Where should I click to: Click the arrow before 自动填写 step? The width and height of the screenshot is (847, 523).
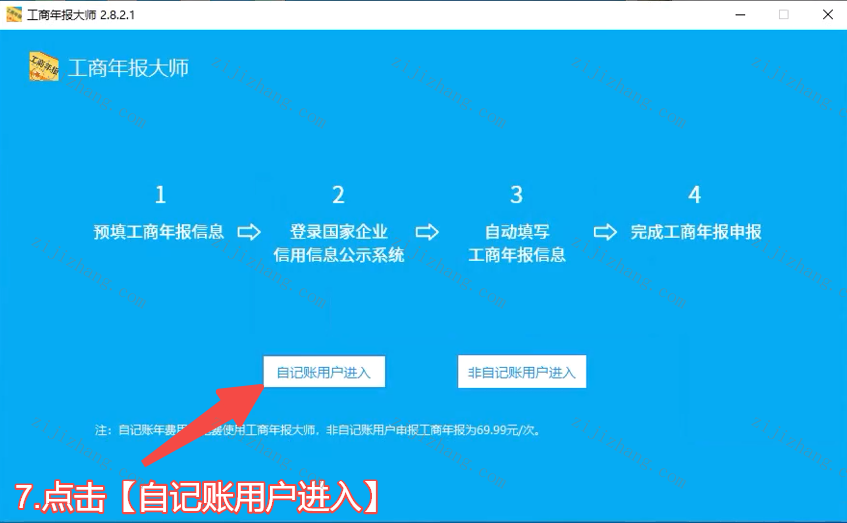(x=427, y=232)
